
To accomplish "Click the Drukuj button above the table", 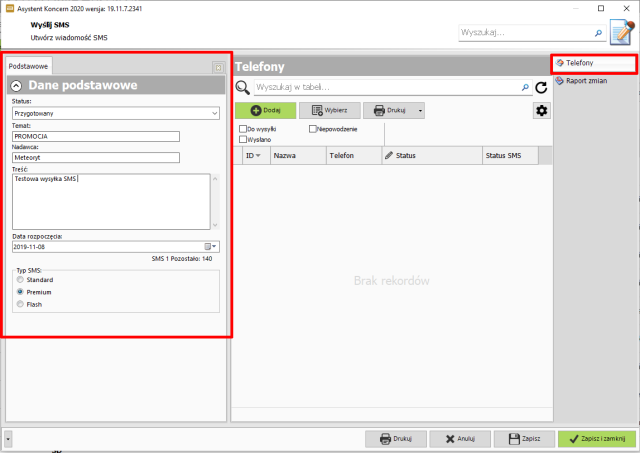I will [x=389, y=110].
